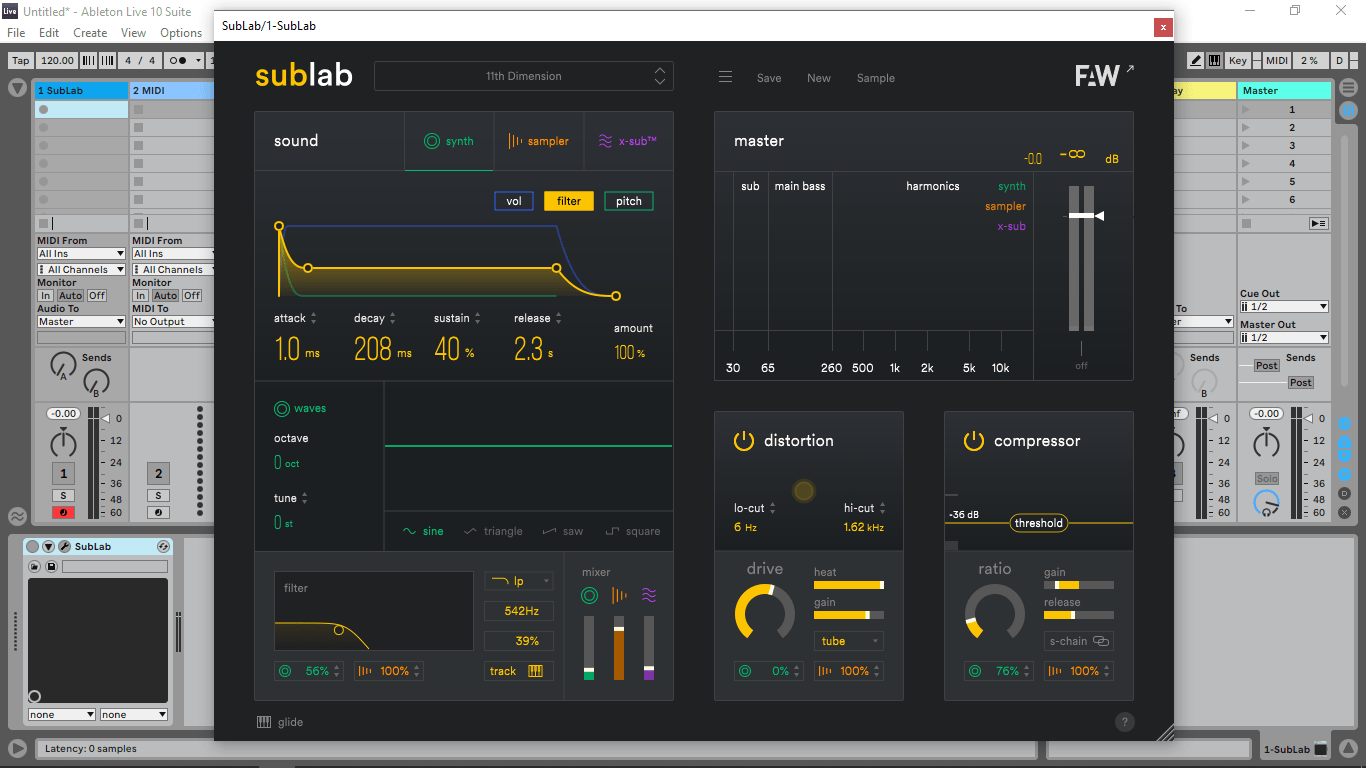Select the sampler channel icon in mixer
The image size is (1366, 768).
(x=619, y=596)
